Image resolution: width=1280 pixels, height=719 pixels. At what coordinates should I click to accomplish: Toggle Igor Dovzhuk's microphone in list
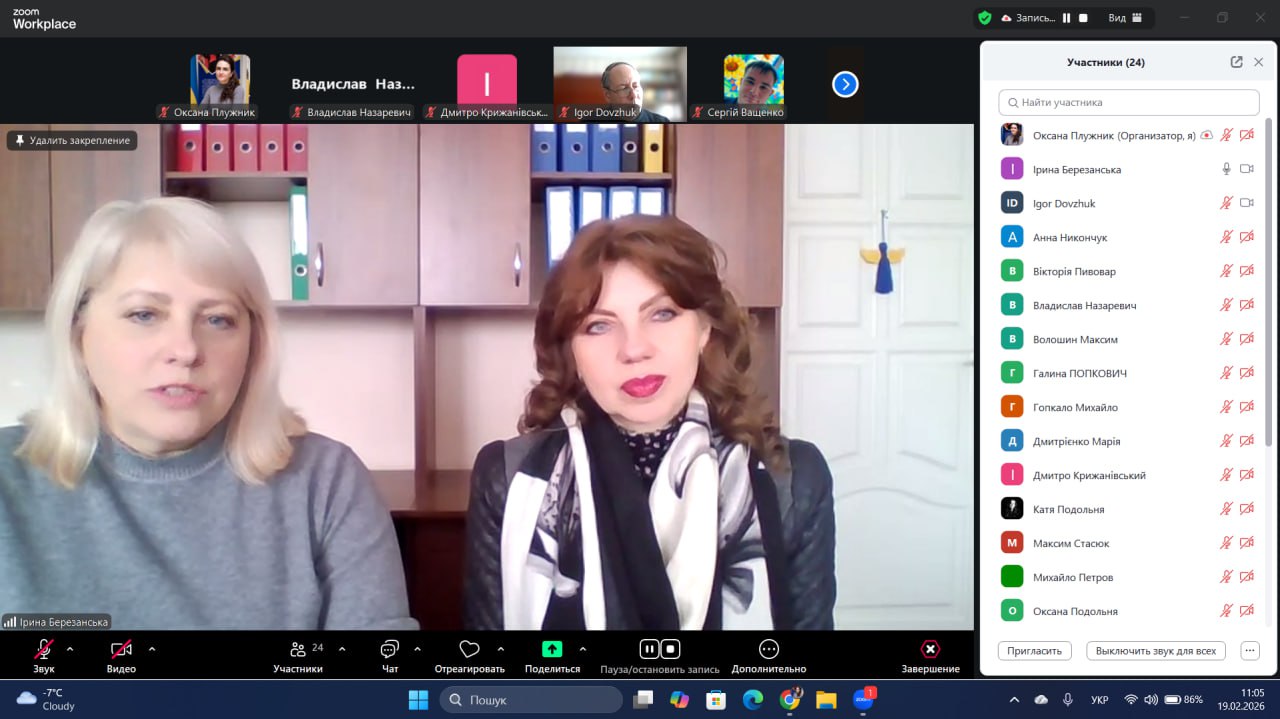pos(1226,203)
